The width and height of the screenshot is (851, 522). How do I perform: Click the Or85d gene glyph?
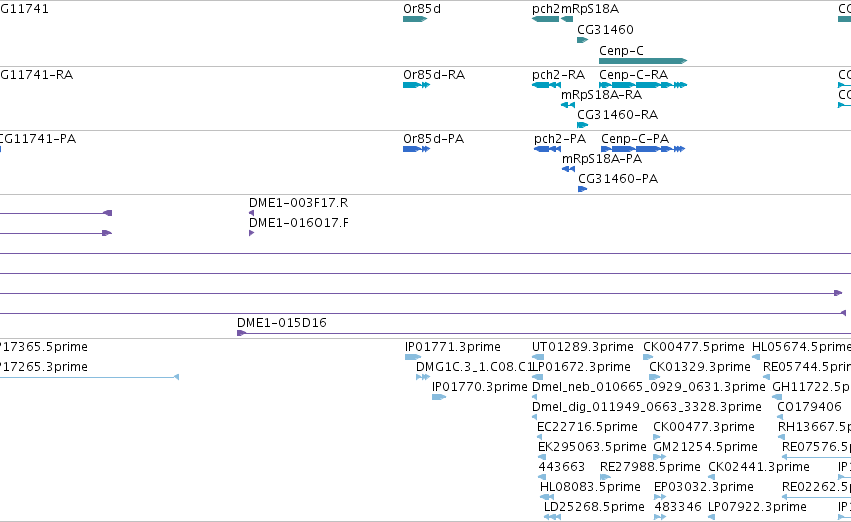(x=415, y=19)
